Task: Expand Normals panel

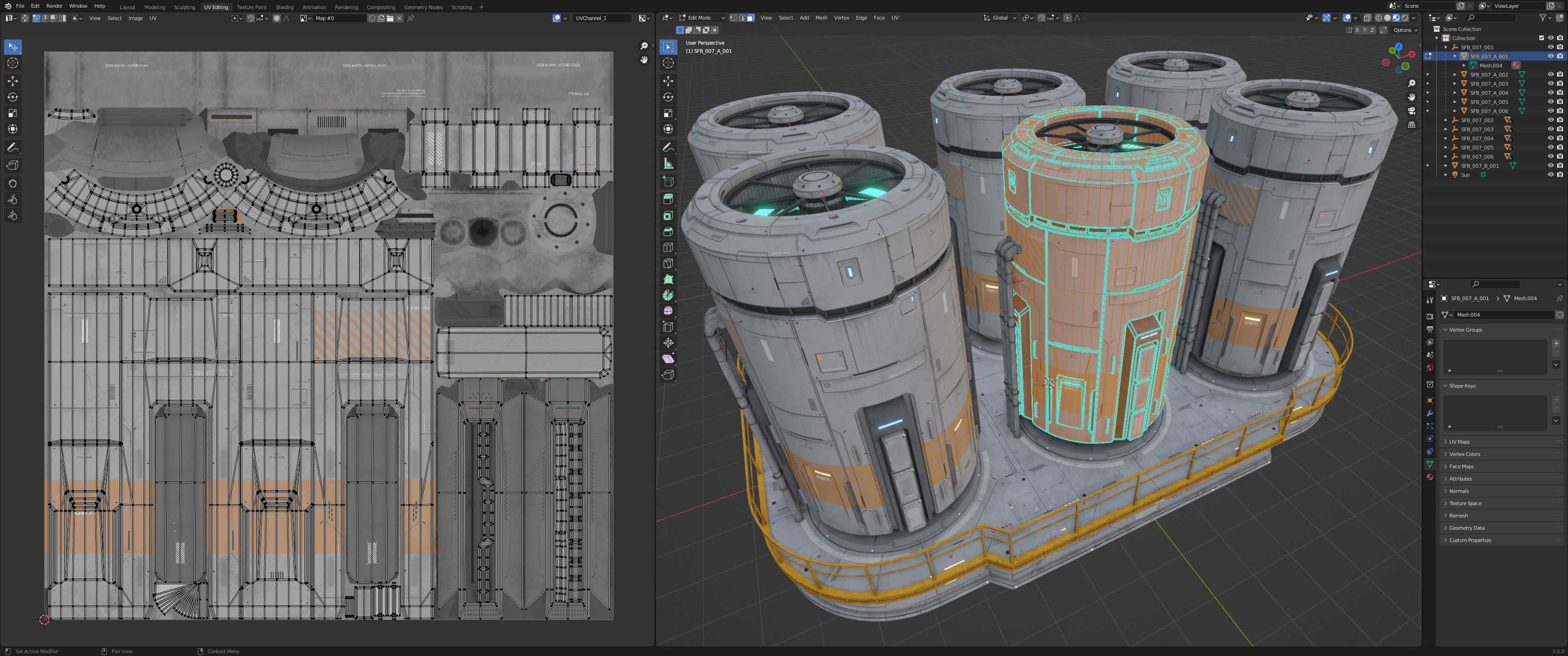Action: pyautogui.click(x=1502, y=491)
